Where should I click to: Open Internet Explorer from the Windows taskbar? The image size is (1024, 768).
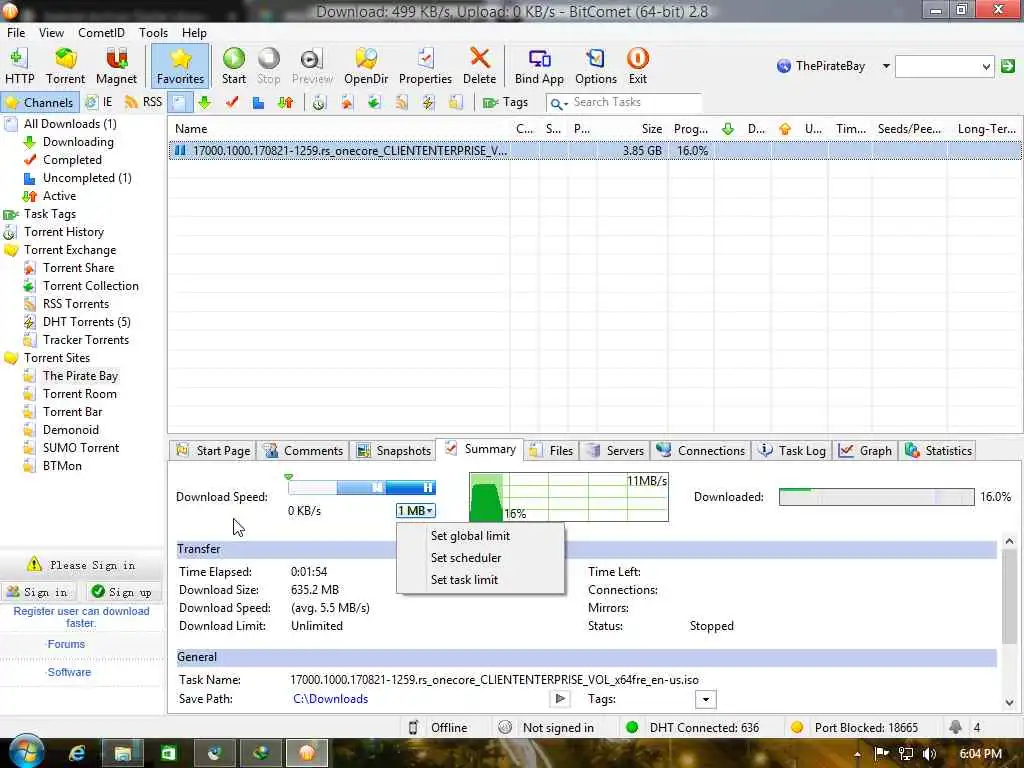pyautogui.click(x=77, y=754)
